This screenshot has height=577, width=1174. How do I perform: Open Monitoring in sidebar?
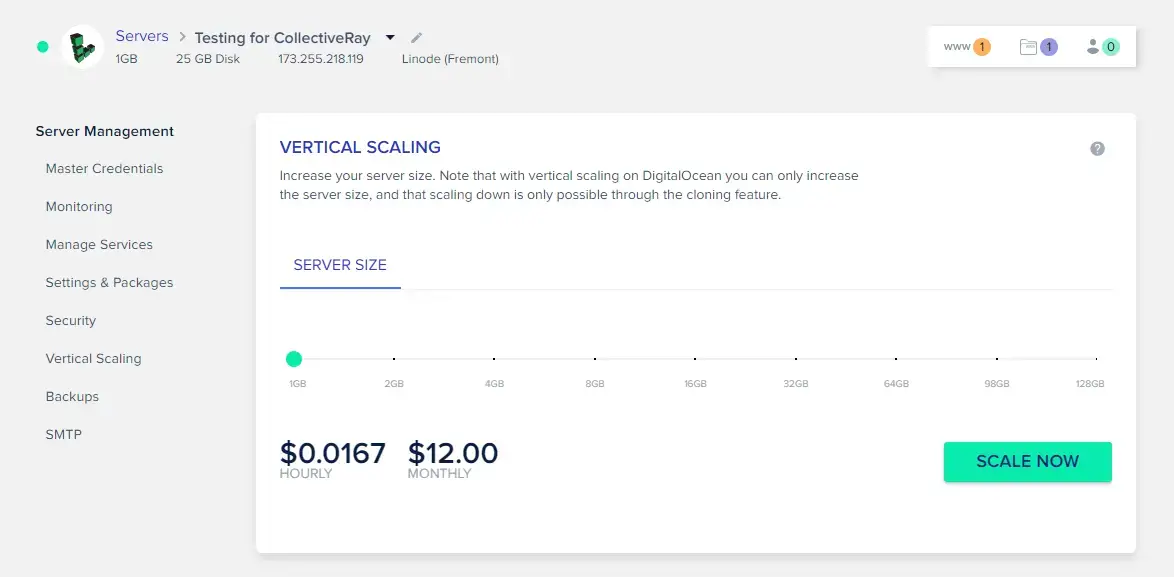pyautogui.click(x=79, y=207)
